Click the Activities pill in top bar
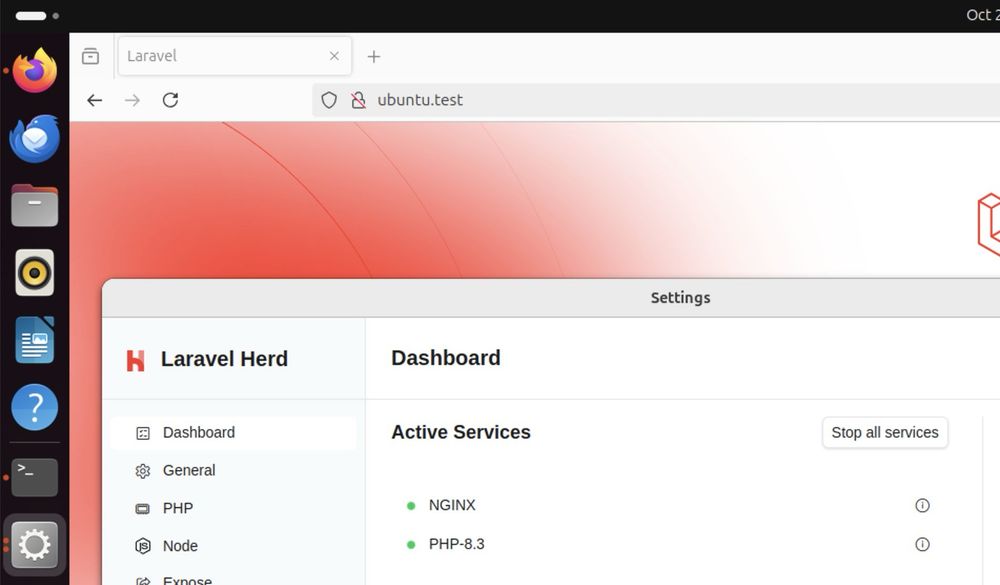Image resolution: width=1000 pixels, height=585 pixels. click(x=31, y=16)
